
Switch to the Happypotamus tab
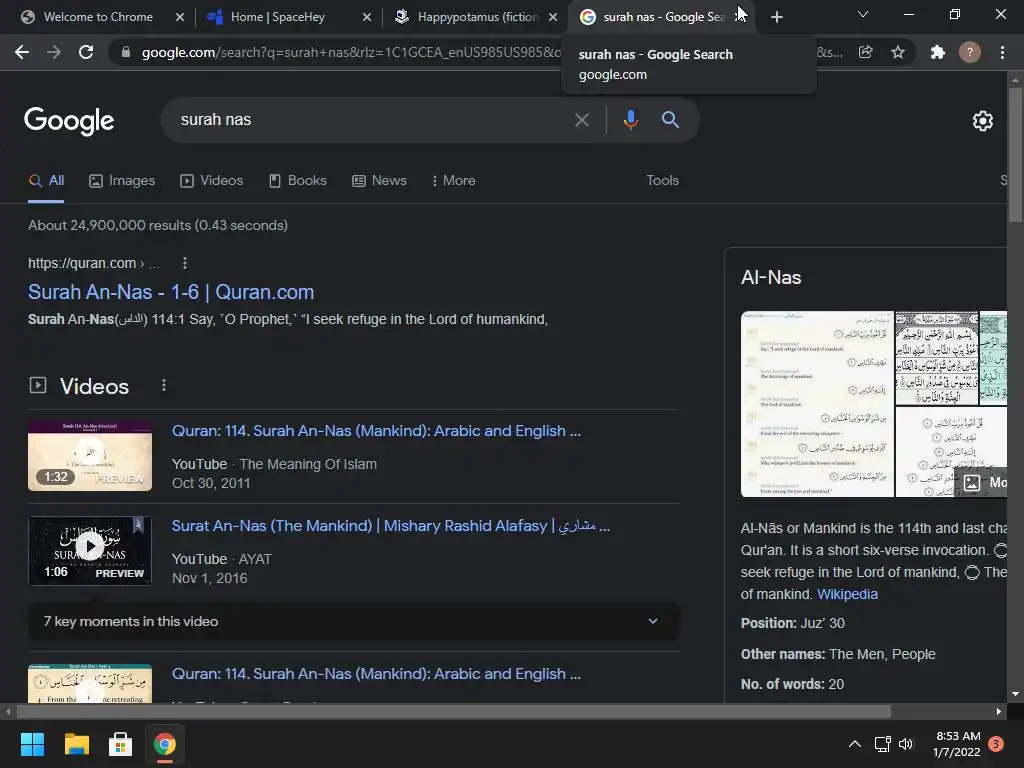pyautogui.click(x=478, y=17)
